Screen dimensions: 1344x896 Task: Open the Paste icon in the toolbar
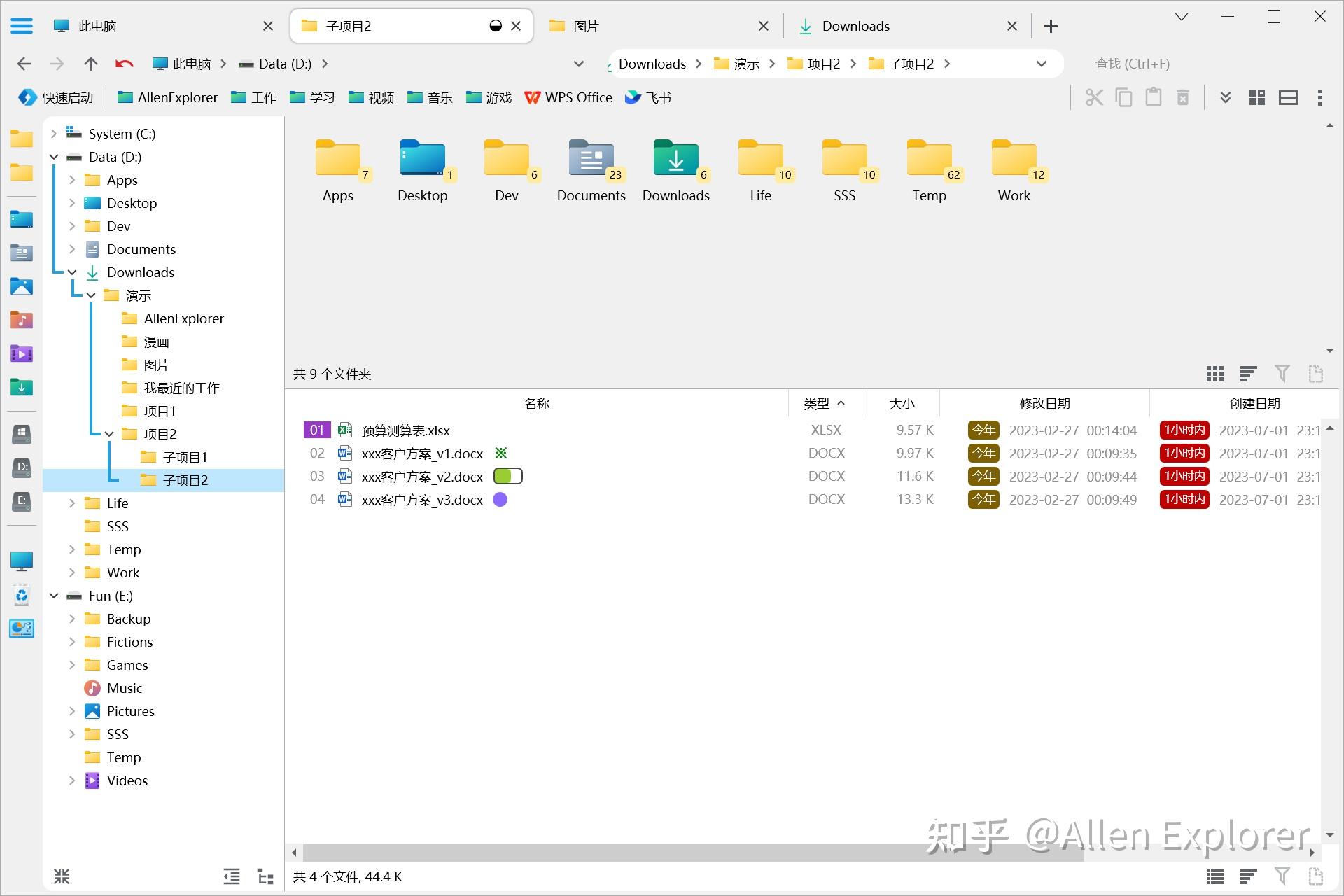[x=1154, y=97]
